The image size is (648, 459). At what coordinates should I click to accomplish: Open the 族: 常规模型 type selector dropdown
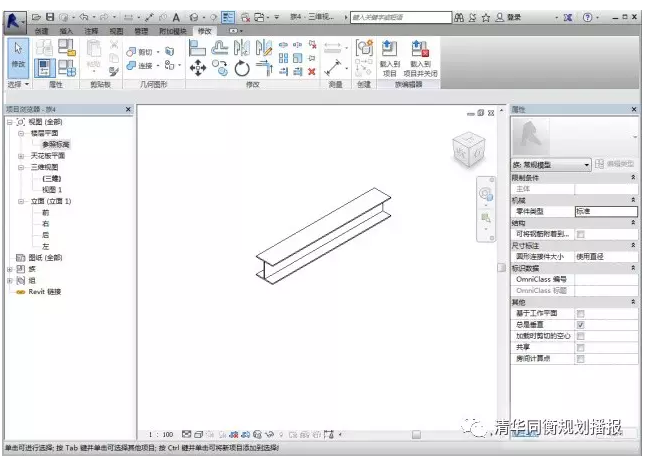[x=550, y=165]
